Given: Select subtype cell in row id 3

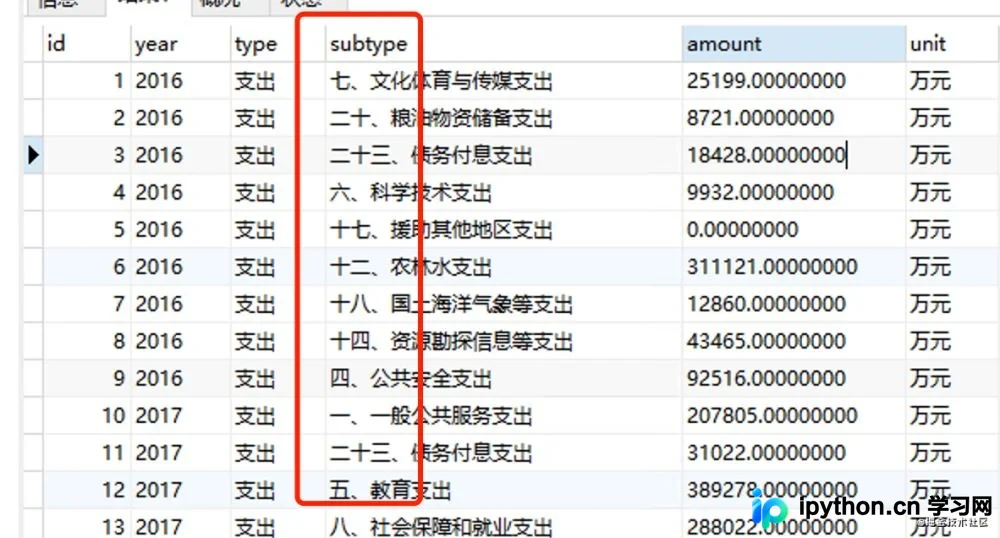Looking at the screenshot, I should 504,155.
